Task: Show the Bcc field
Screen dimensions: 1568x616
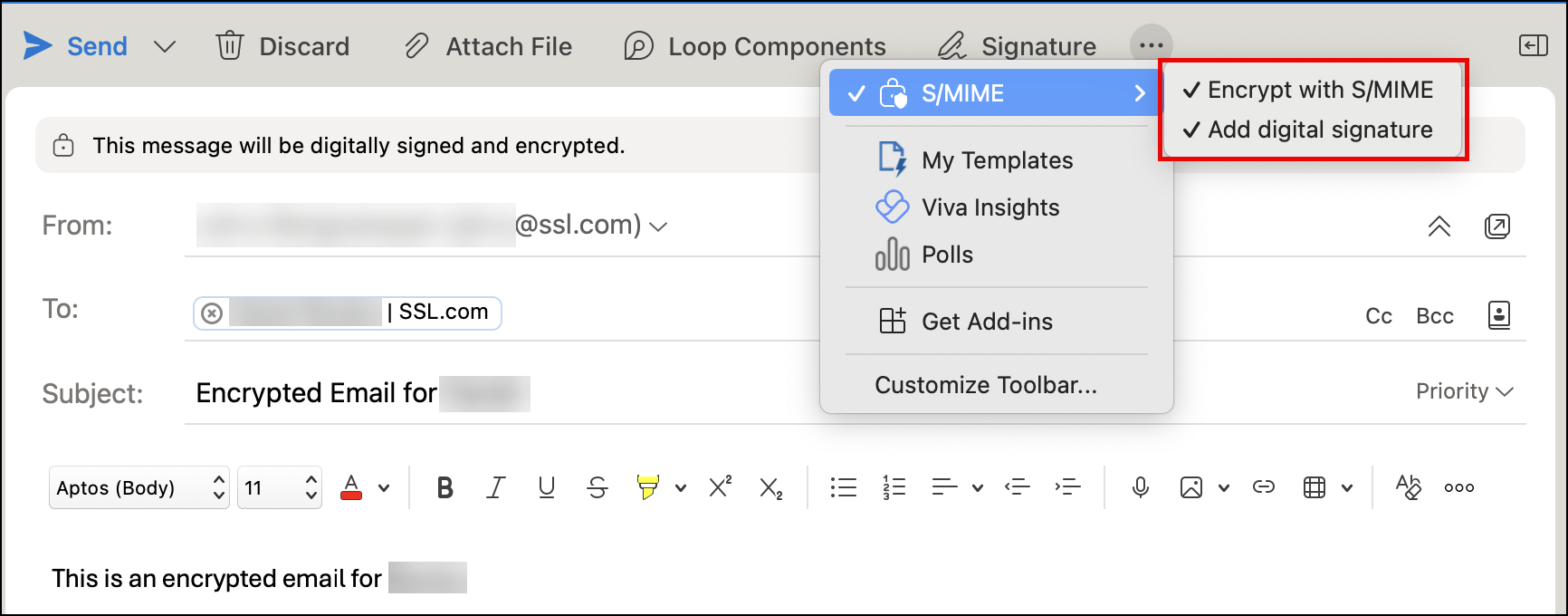Action: tap(1434, 316)
